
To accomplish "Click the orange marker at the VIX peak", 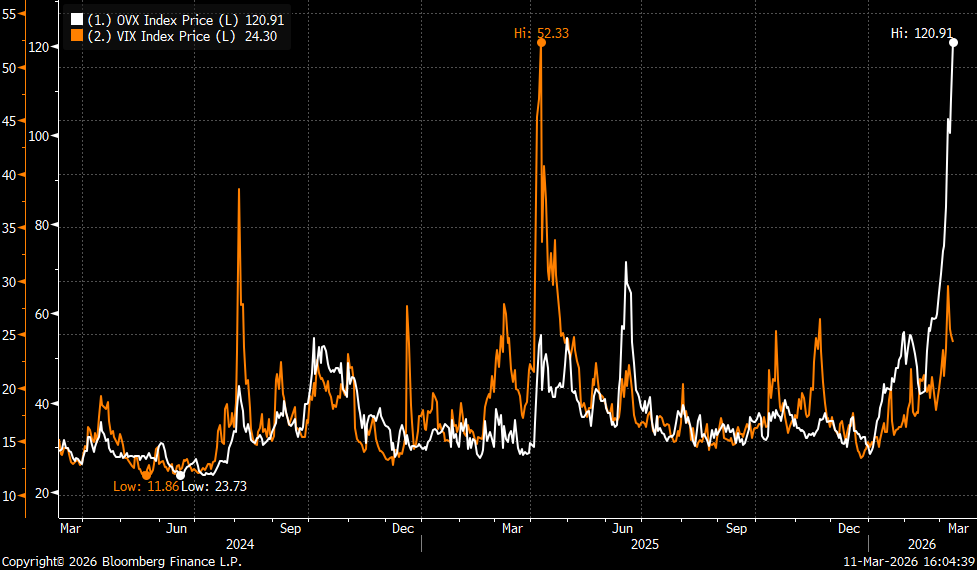I will [541, 43].
